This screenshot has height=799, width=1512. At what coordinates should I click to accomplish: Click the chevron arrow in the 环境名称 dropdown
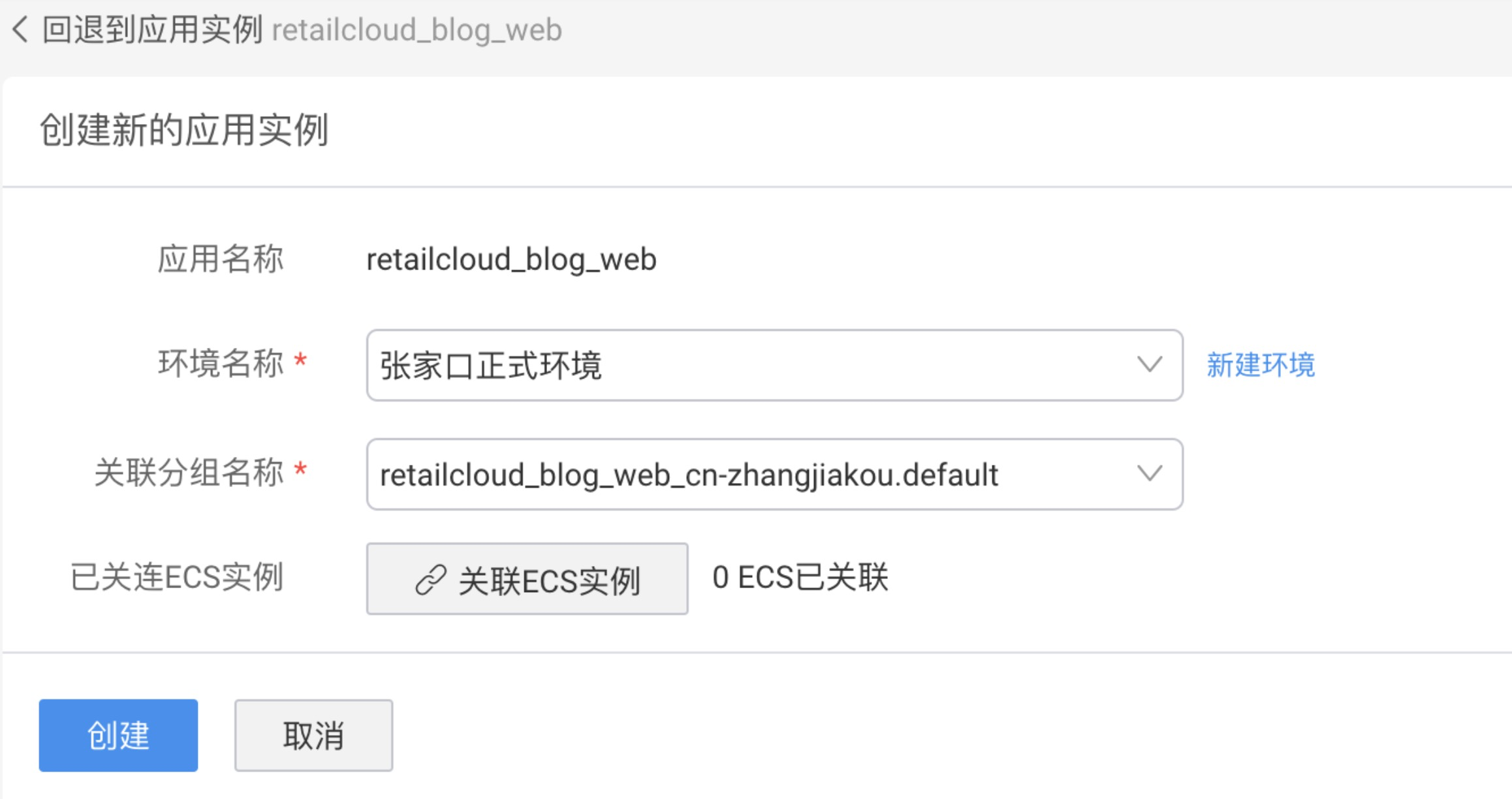1149,364
